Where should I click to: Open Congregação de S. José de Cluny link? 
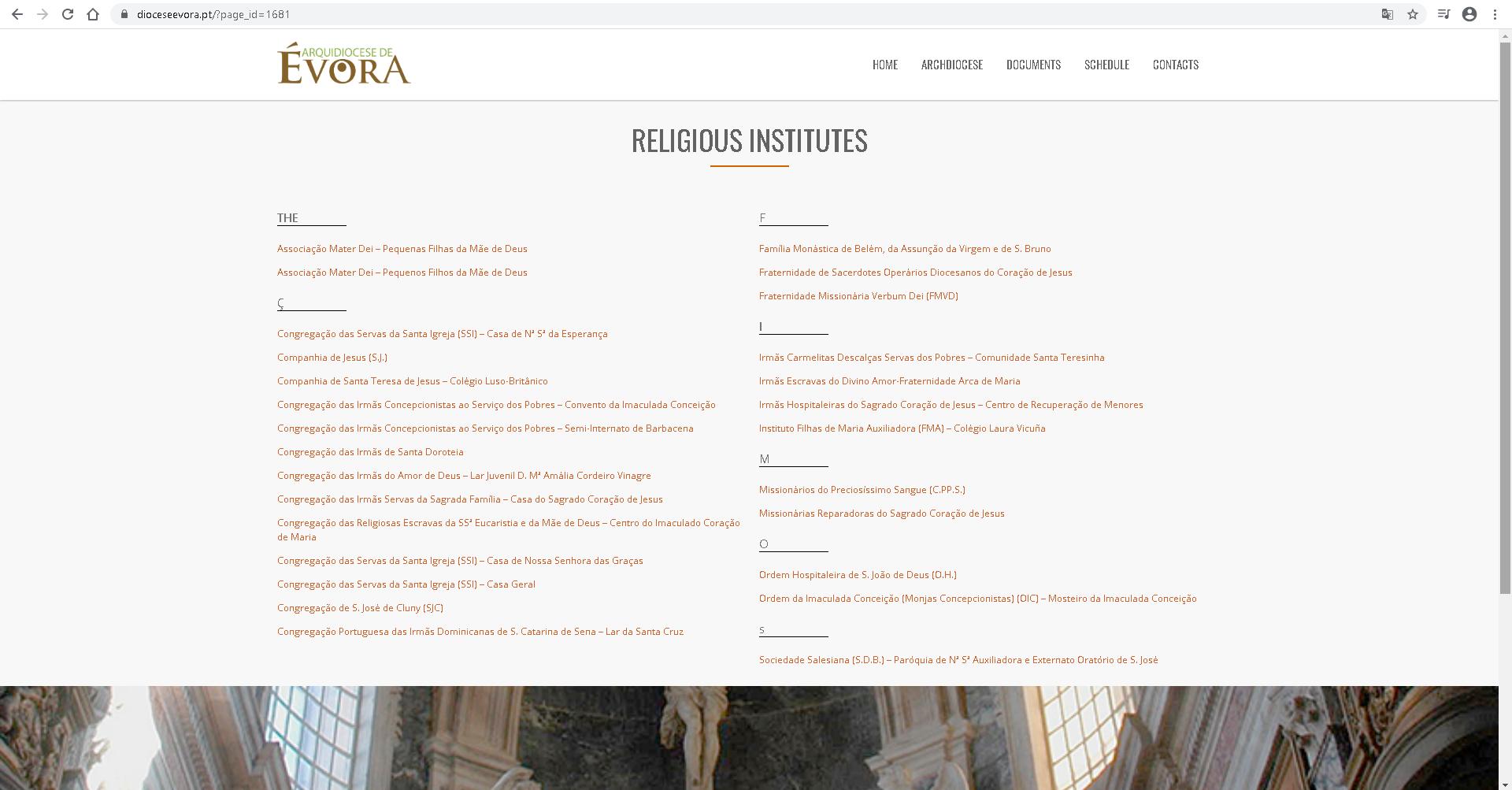360,608
